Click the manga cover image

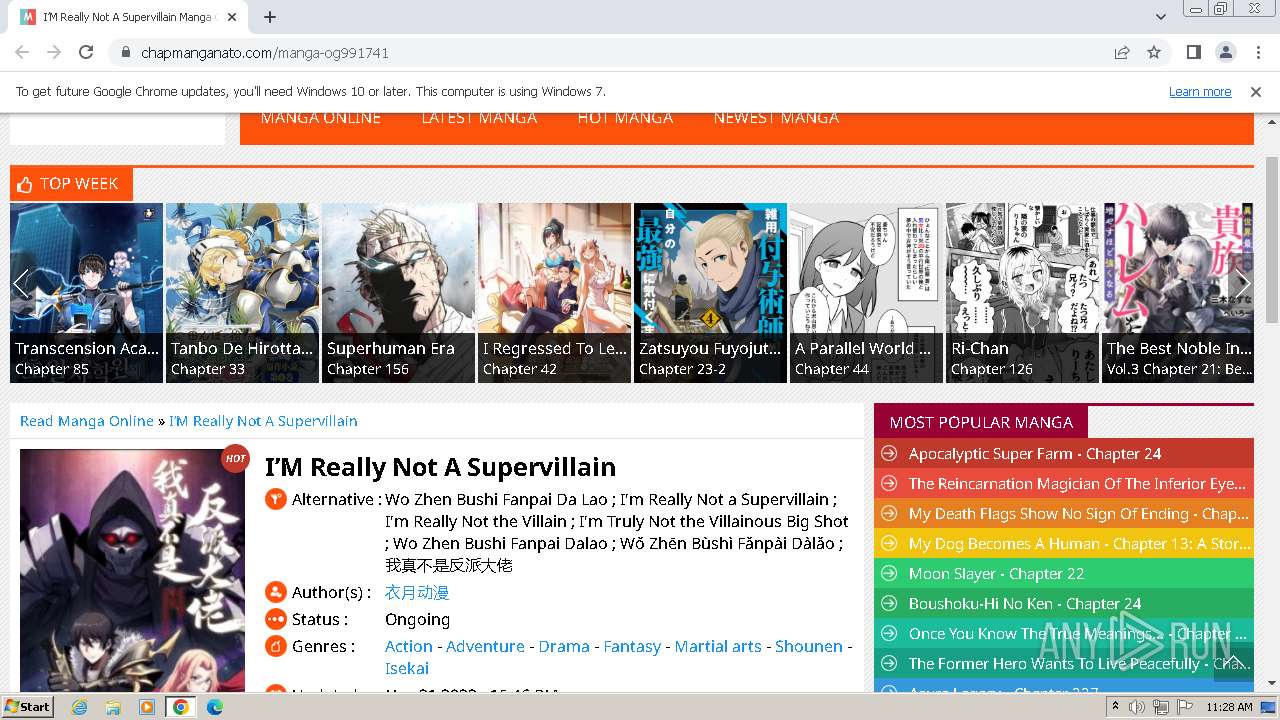tap(132, 570)
